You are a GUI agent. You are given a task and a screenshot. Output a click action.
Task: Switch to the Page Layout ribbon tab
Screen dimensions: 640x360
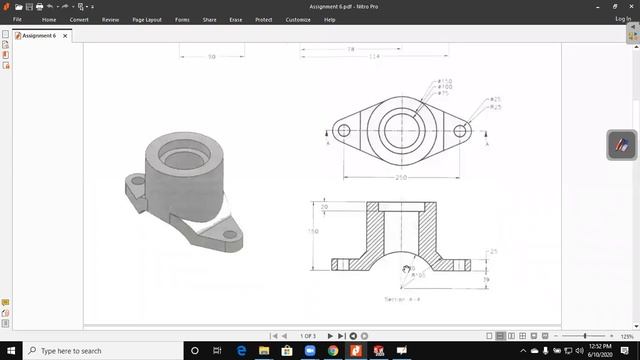(x=147, y=20)
